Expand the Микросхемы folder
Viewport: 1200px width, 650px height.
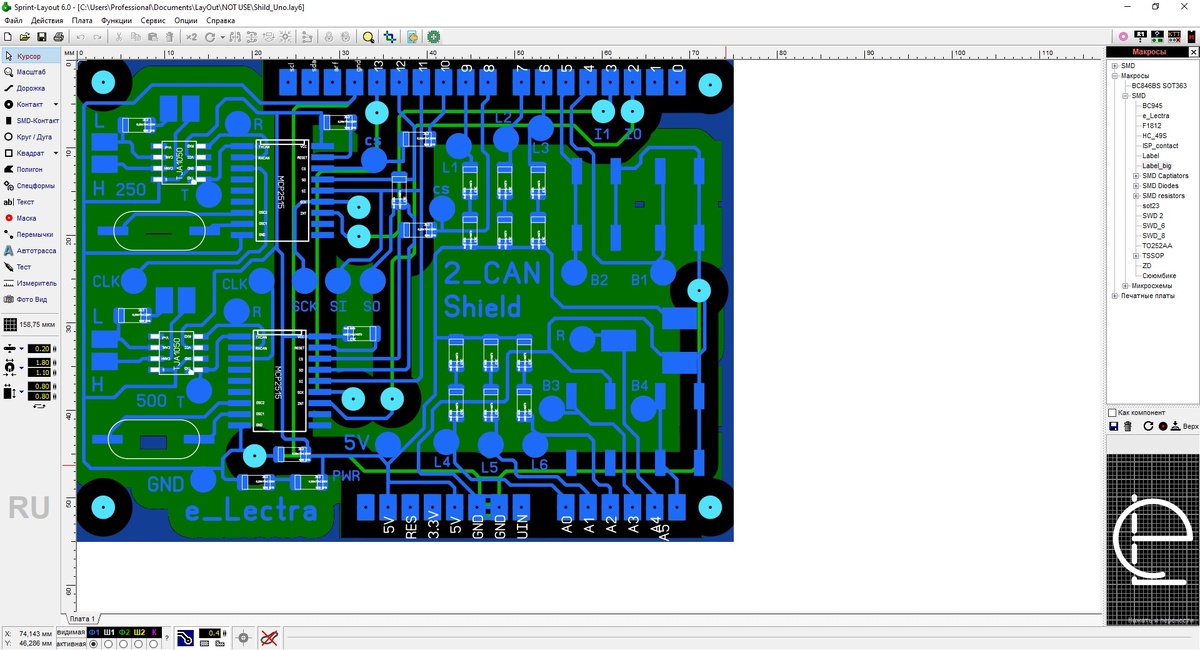[1125, 285]
